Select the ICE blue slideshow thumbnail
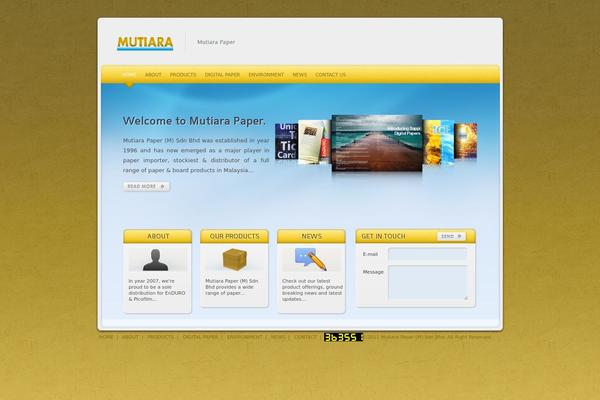The width and height of the screenshot is (600, 400). point(447,142)
